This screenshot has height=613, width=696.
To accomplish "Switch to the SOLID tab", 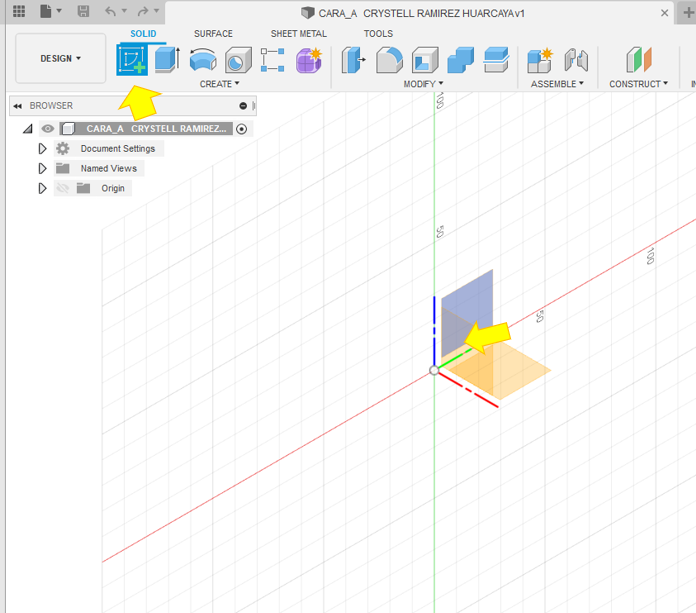I will [143, 34].
